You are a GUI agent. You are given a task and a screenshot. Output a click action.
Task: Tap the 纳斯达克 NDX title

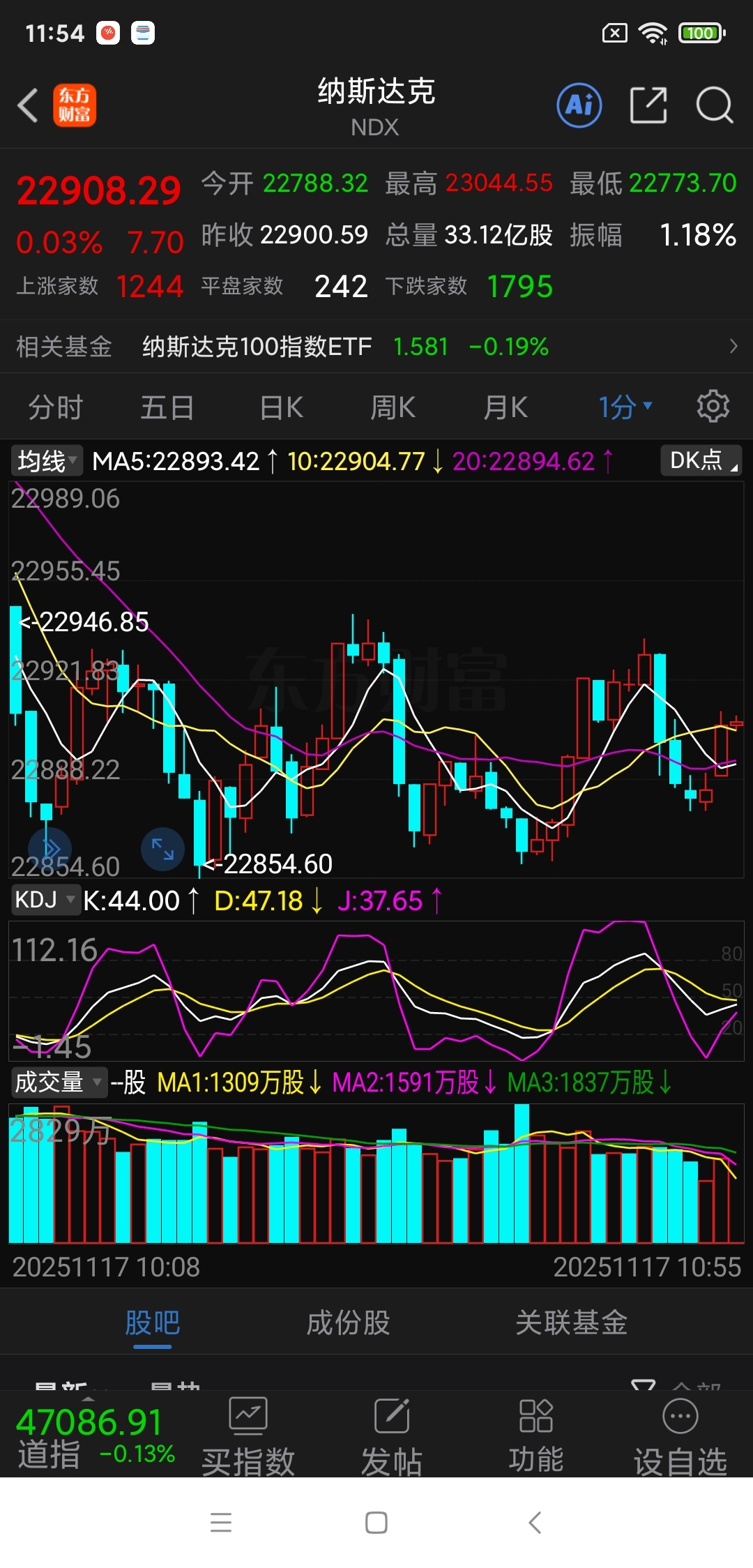376,107
